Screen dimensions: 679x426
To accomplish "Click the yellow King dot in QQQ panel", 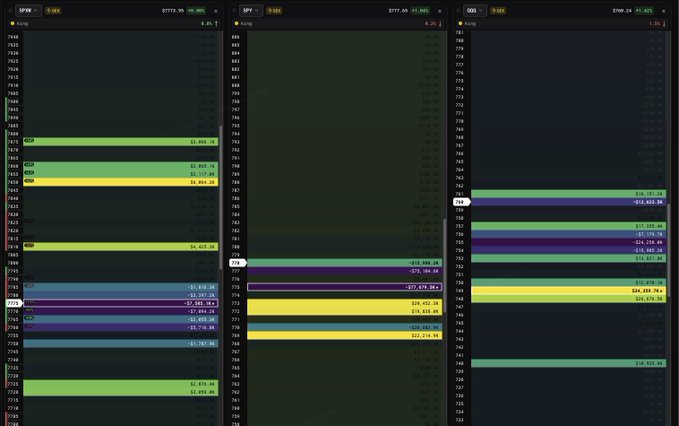I will pos(460,23).
